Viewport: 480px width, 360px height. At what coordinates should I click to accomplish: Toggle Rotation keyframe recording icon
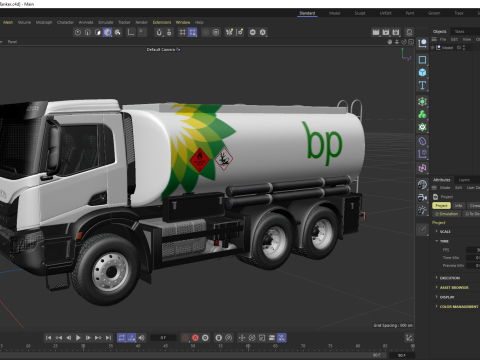click(252, 338)
